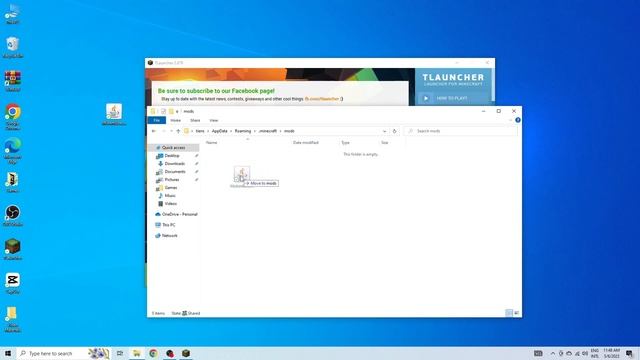Viewport: 640px width, 360px height.
Task: Click HOW TO PLAY button in TLauncher
Action: coord(454,98)
